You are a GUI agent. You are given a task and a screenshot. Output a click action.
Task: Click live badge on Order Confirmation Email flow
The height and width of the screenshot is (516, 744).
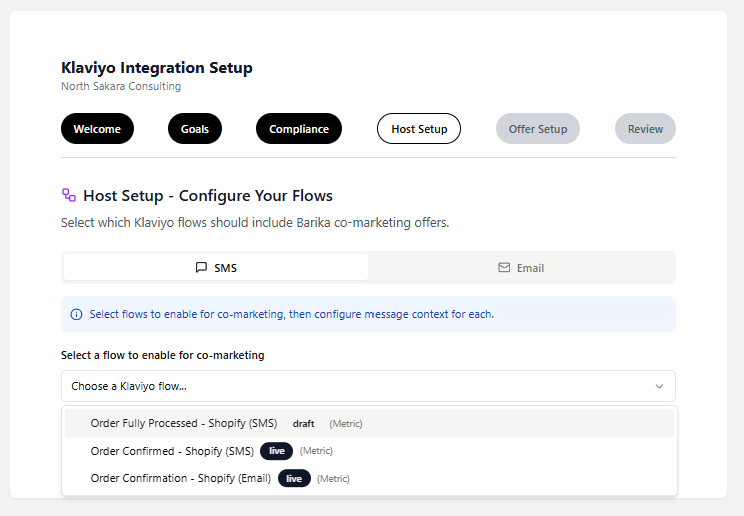[x=294, y=478]
